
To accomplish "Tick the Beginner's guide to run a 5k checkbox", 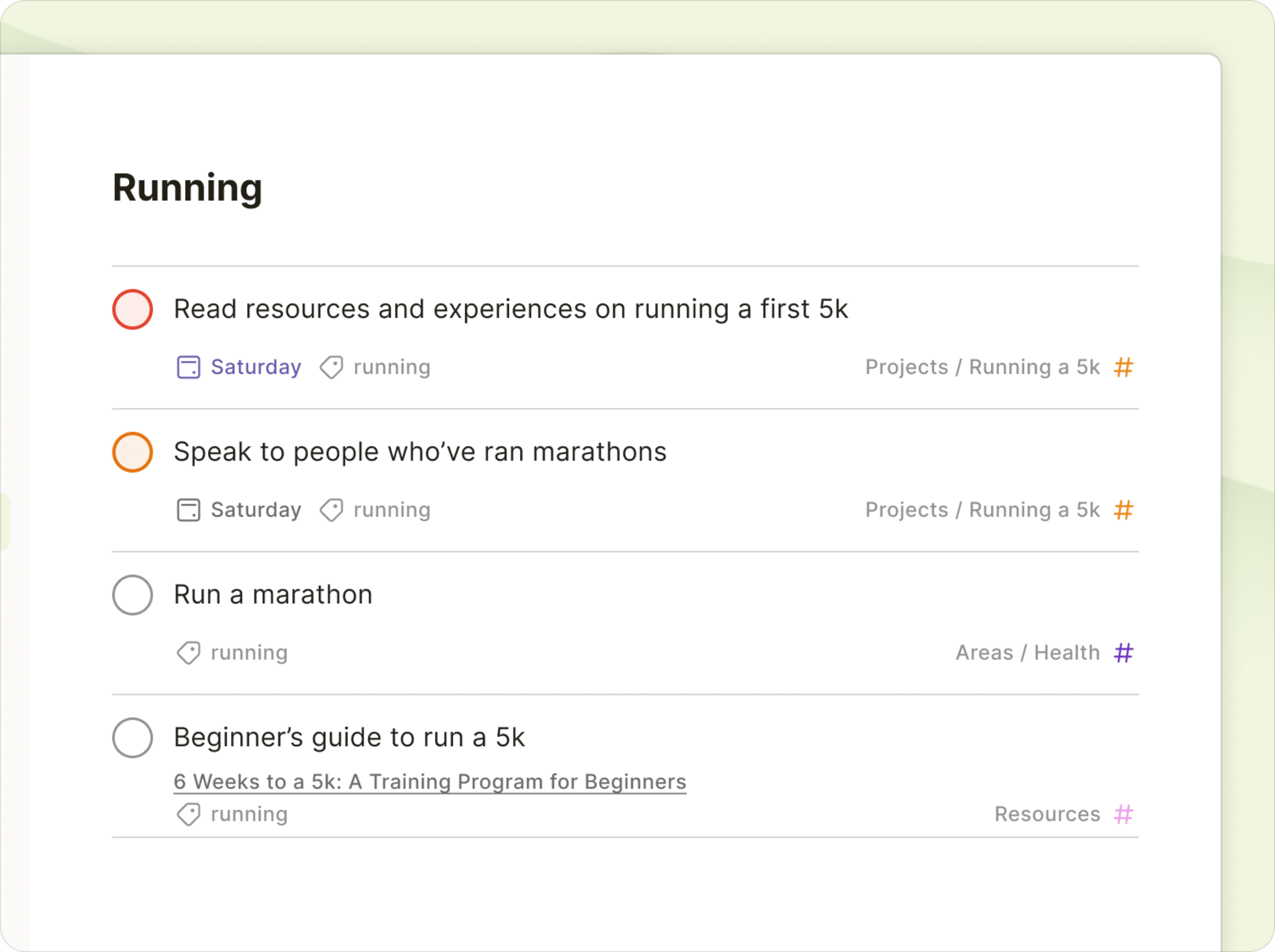I will 133,738.
